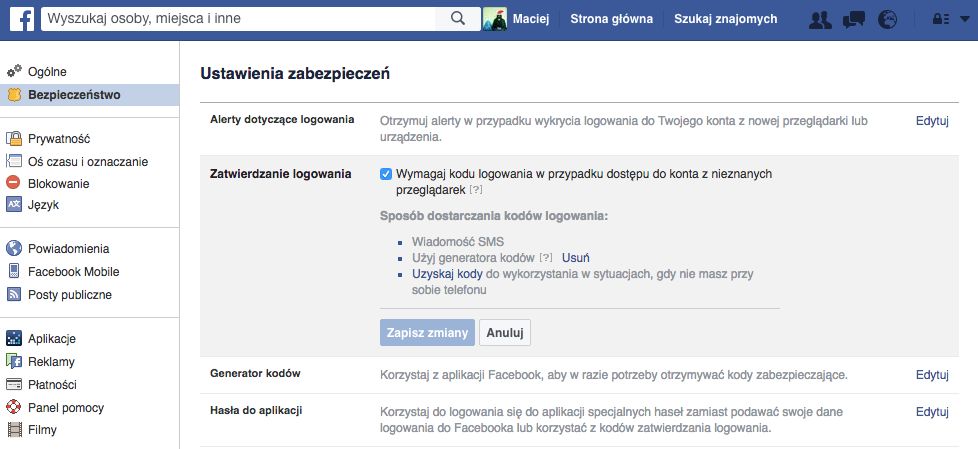
Task: Open the messages icon
Action: coord(853,19)
